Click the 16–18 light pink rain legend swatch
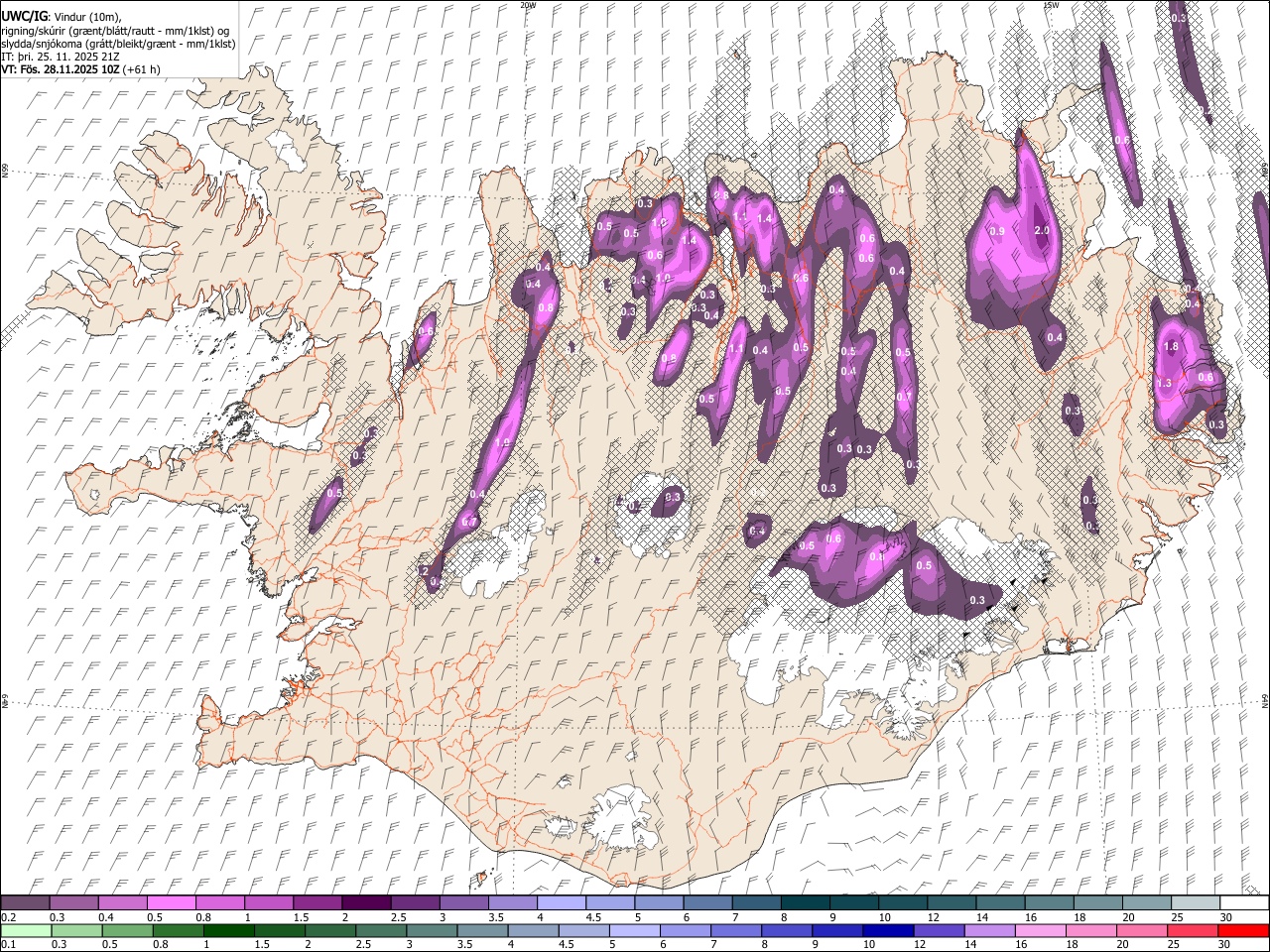The width and height of the screenshot is (1270, 952). (x=1040, y=931)
